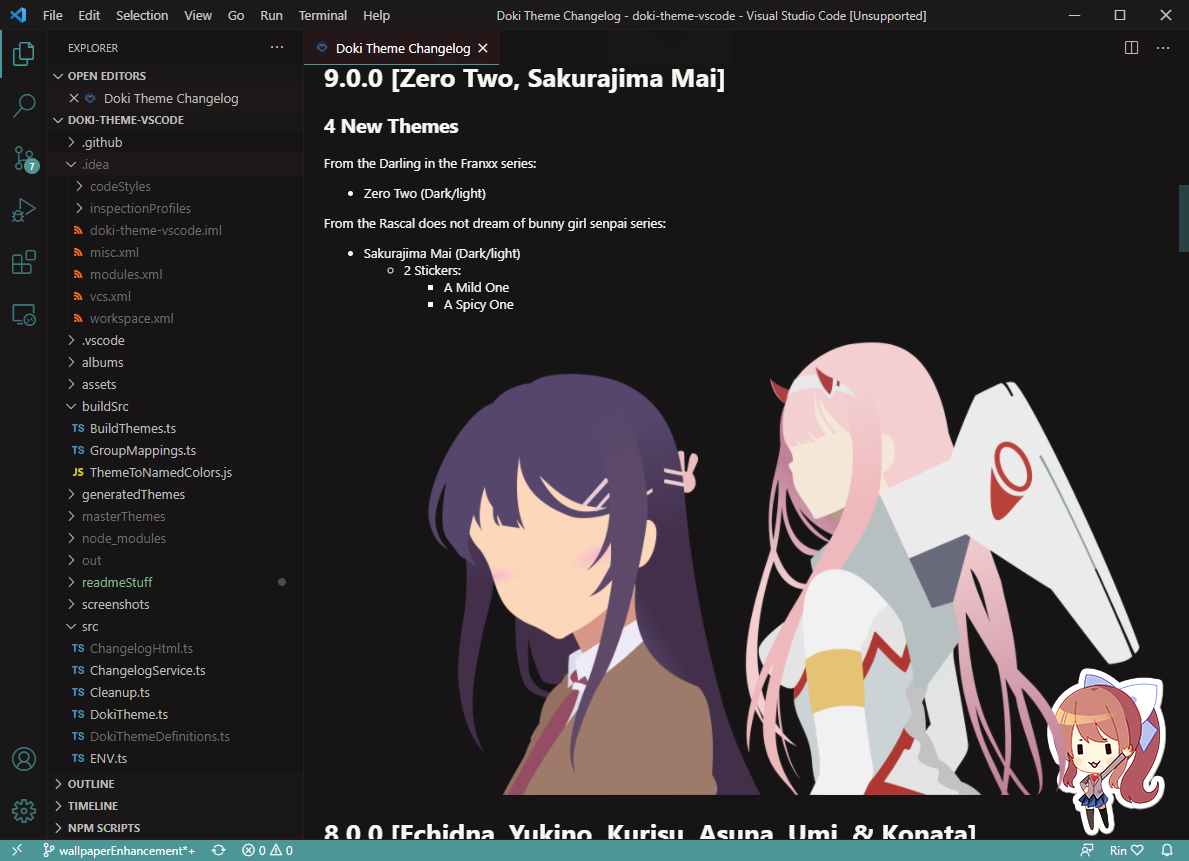Viewport: 1189px width, 861px height.
Task: Collapse the .idea folder
Action: pos(175,164)
